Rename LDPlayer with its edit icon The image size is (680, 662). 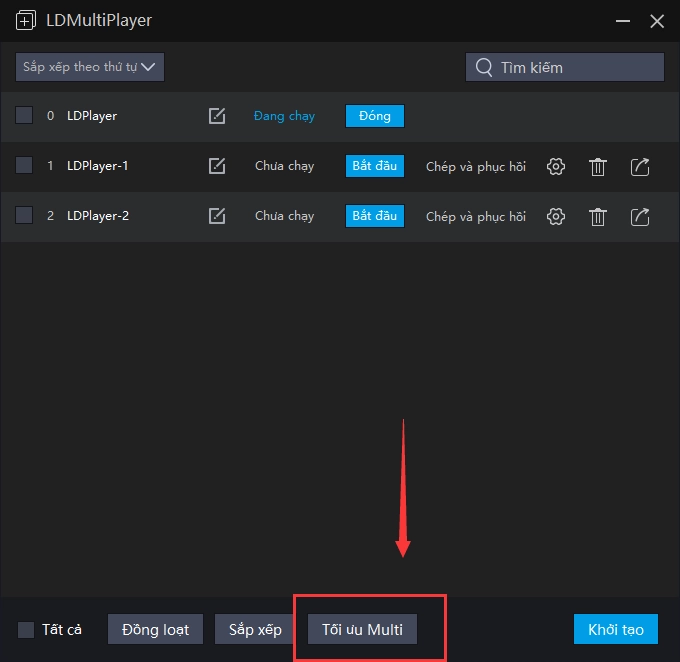217,116
